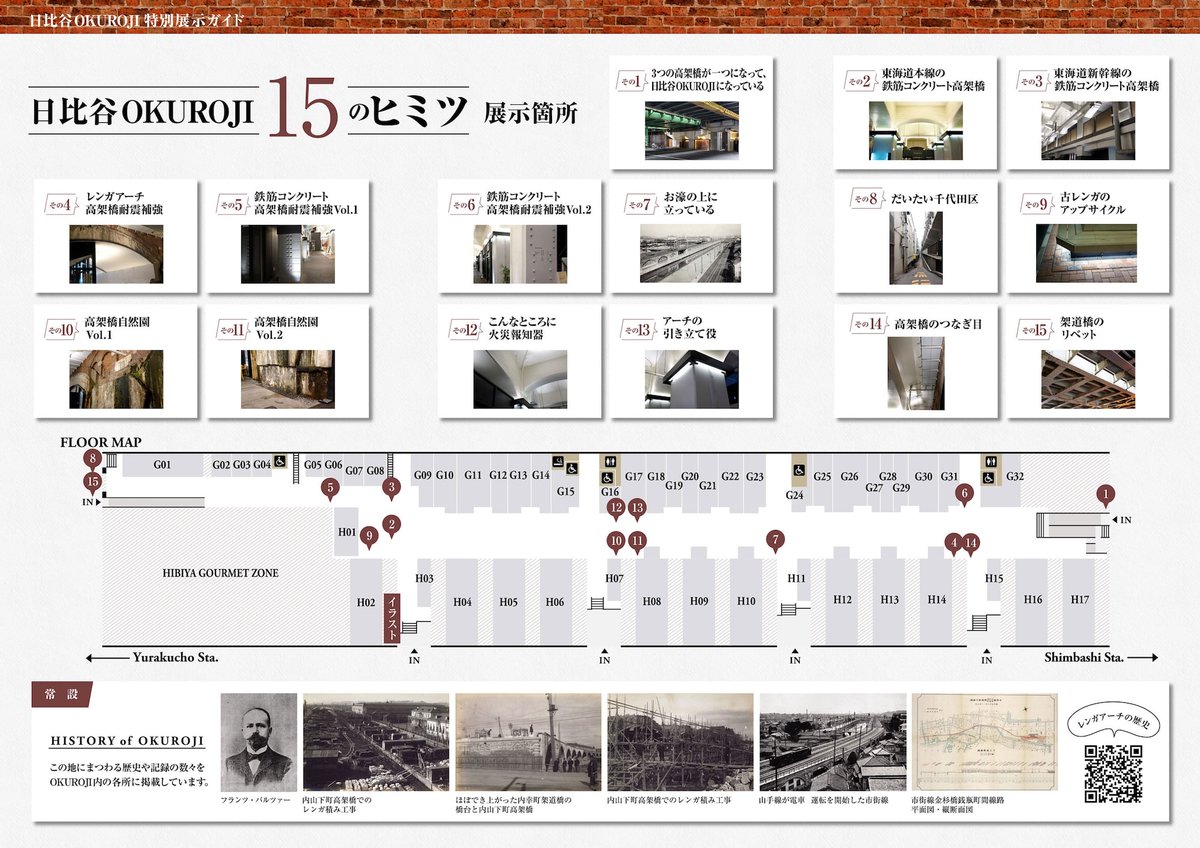1200x848 pixels.
Task: Click the フランツ・バルツァー portrait photo
Action: pyautogui.click(x=259, y=743)
